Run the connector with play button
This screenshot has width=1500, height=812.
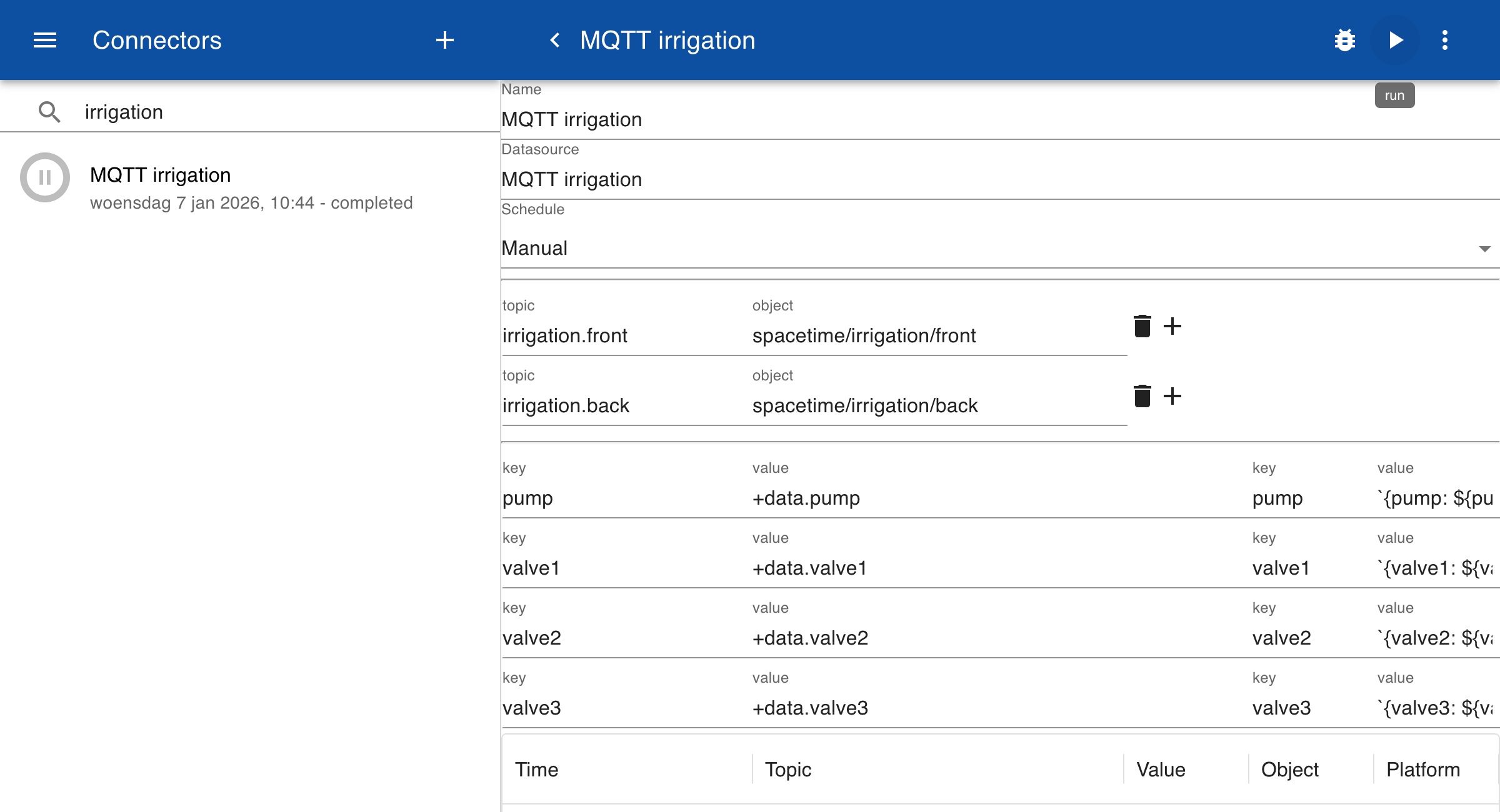click(x=1395, y=41)
